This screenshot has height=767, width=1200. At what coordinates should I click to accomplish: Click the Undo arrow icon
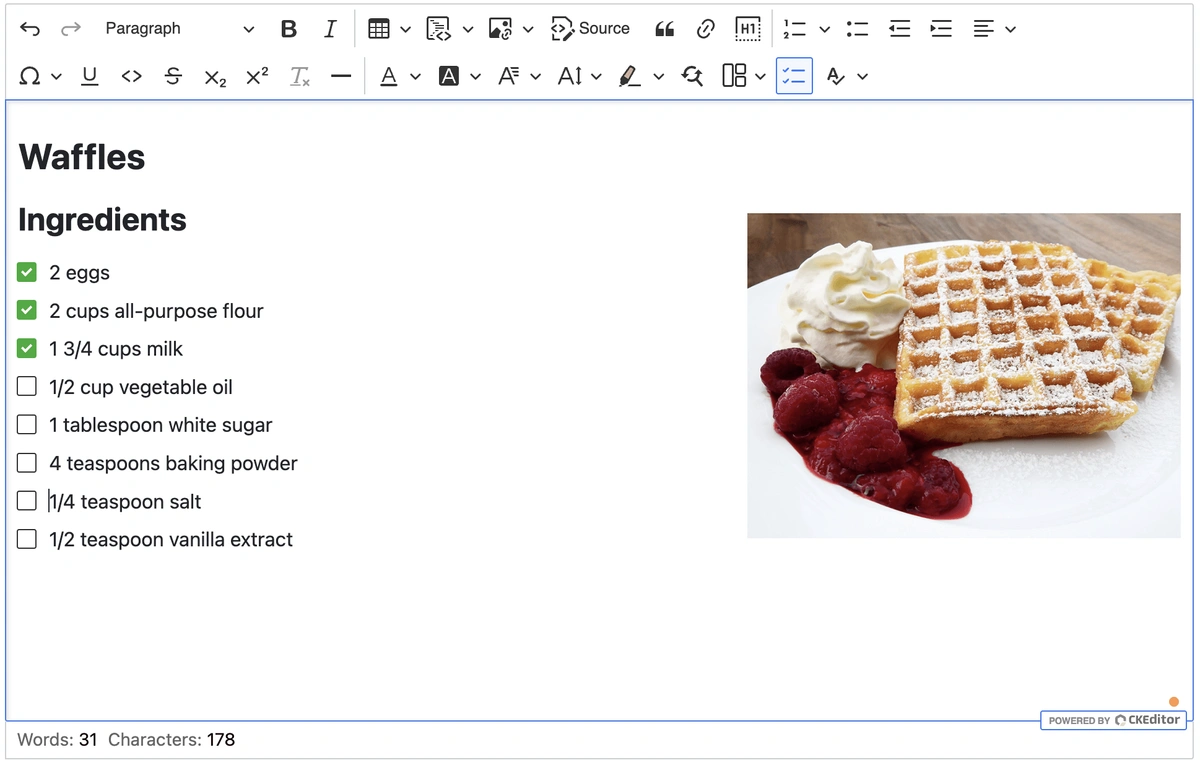click(x=30, y=29)
